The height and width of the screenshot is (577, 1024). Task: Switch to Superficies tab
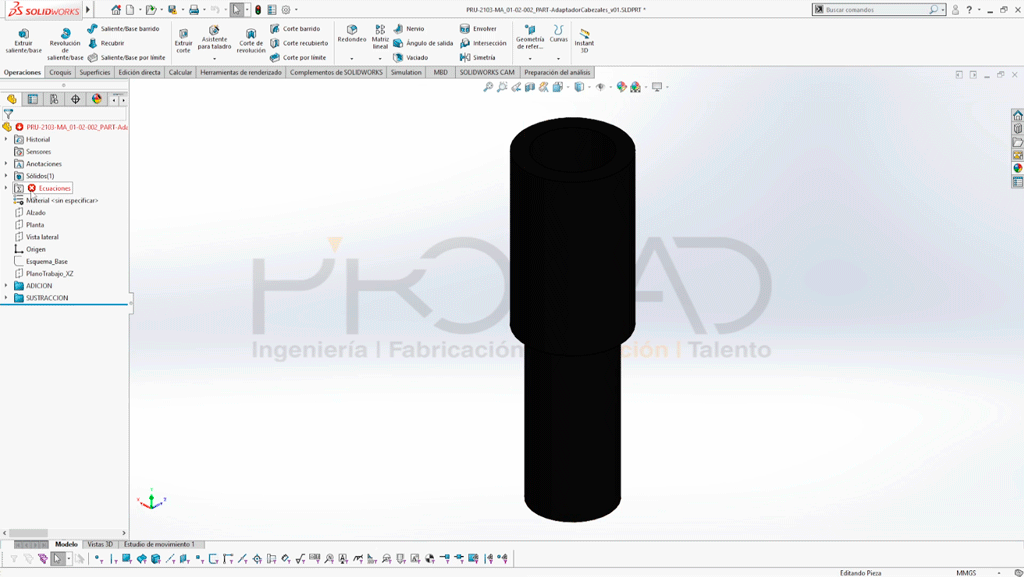click(x=95, y=72)
